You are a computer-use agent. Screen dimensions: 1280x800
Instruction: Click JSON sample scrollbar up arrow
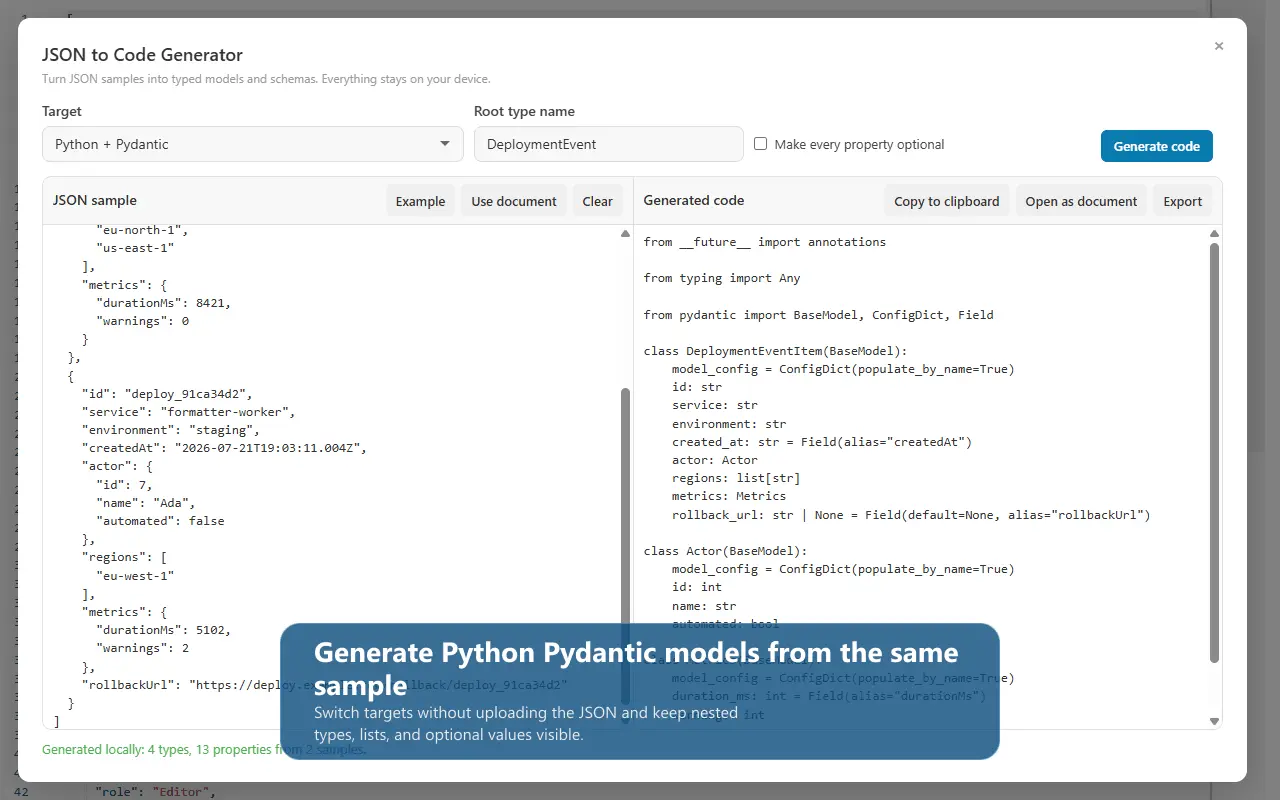click(x=626, y=234)
